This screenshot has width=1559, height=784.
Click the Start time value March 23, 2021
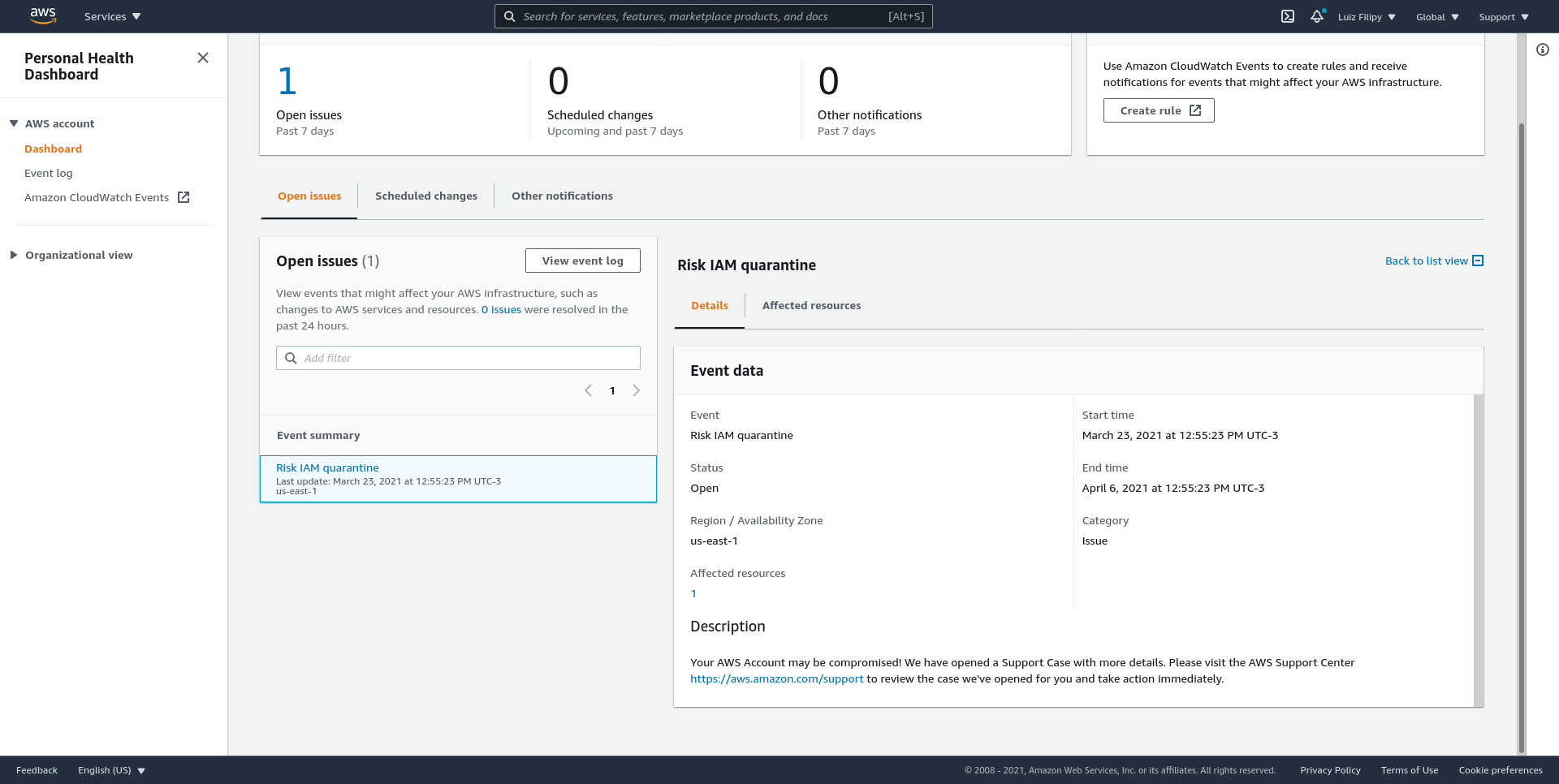(1180, 435)
